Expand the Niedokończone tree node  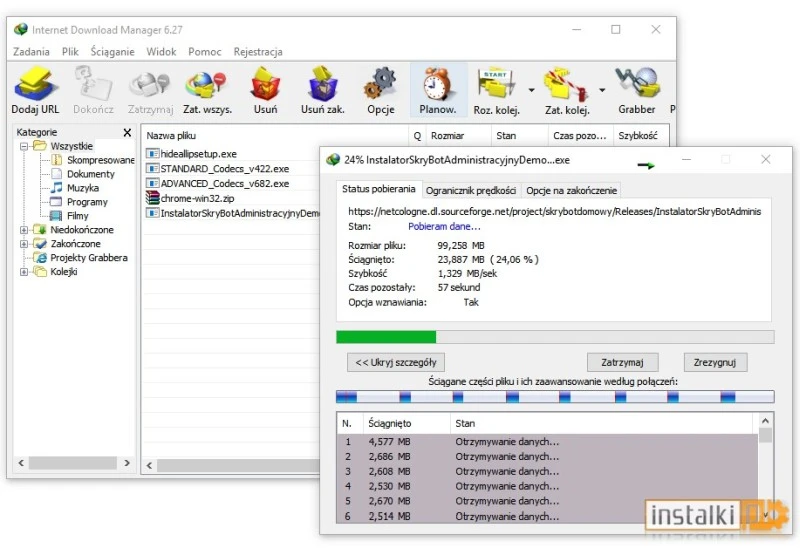(x=24, y=230)
